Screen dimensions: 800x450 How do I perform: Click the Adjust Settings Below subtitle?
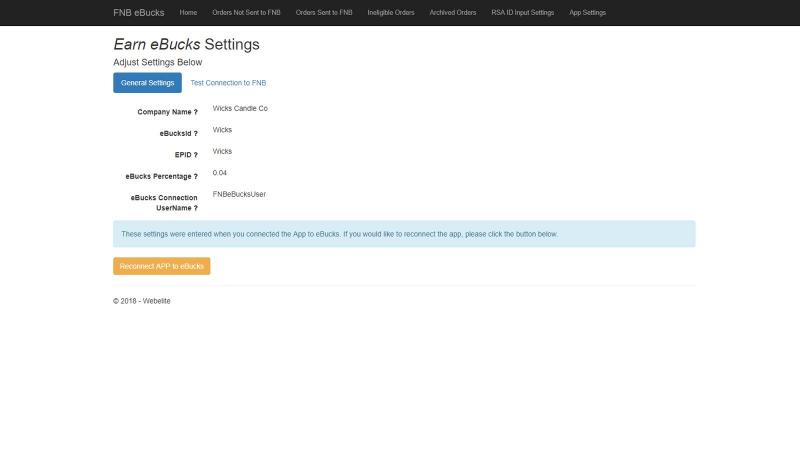click(158, 62)
